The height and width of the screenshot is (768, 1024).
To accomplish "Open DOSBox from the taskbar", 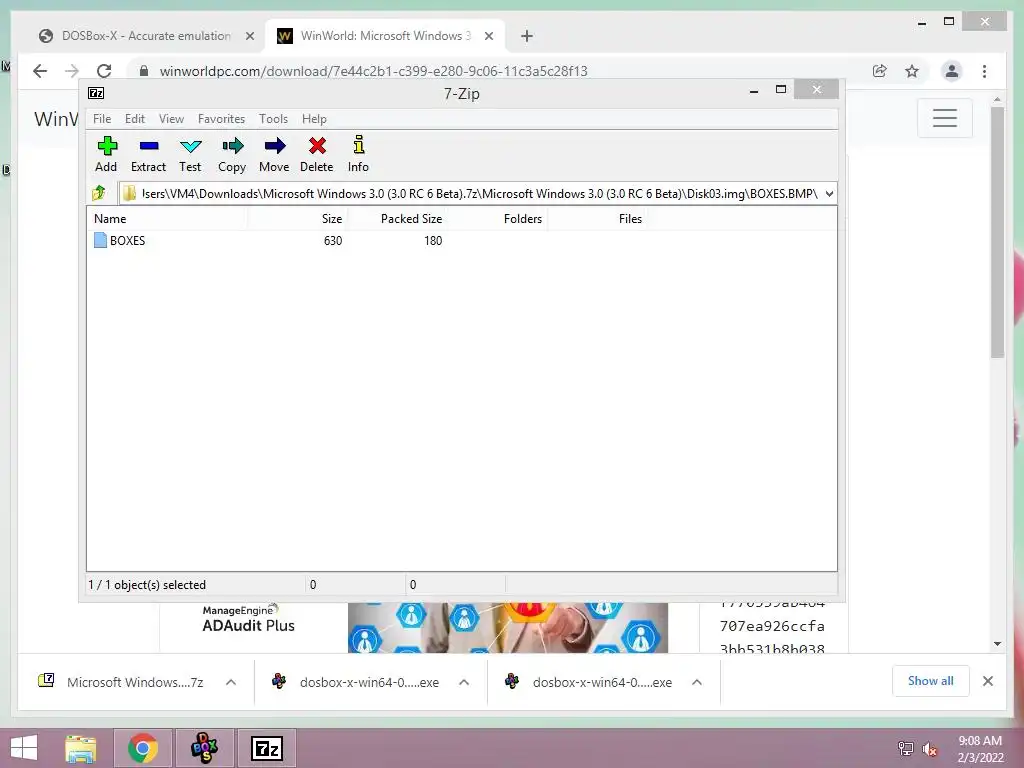I will (204, 748).
